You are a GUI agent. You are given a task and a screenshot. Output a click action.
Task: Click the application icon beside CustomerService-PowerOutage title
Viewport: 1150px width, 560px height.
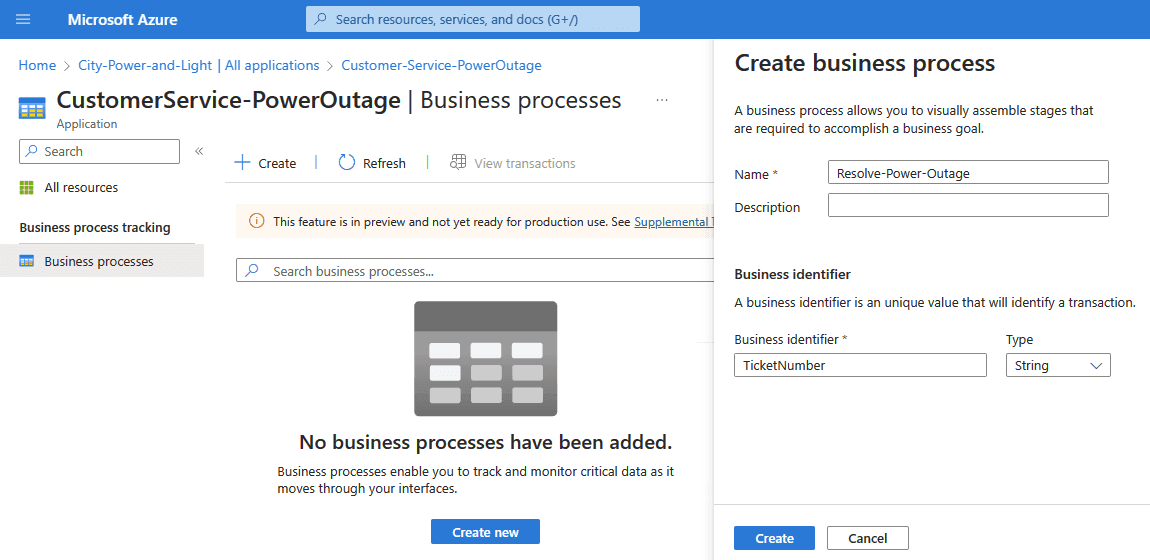tap(32, 108)
